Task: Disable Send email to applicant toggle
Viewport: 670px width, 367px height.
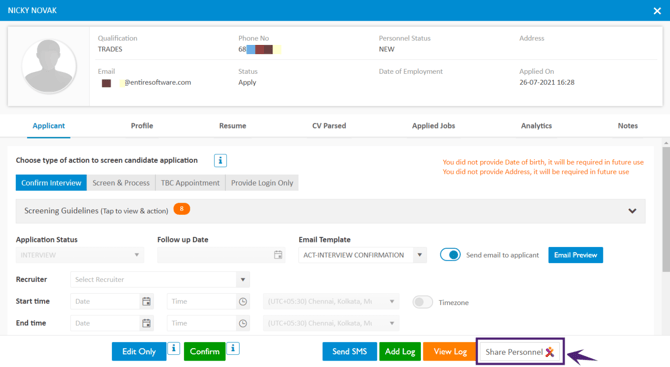Action: (450, 255)
